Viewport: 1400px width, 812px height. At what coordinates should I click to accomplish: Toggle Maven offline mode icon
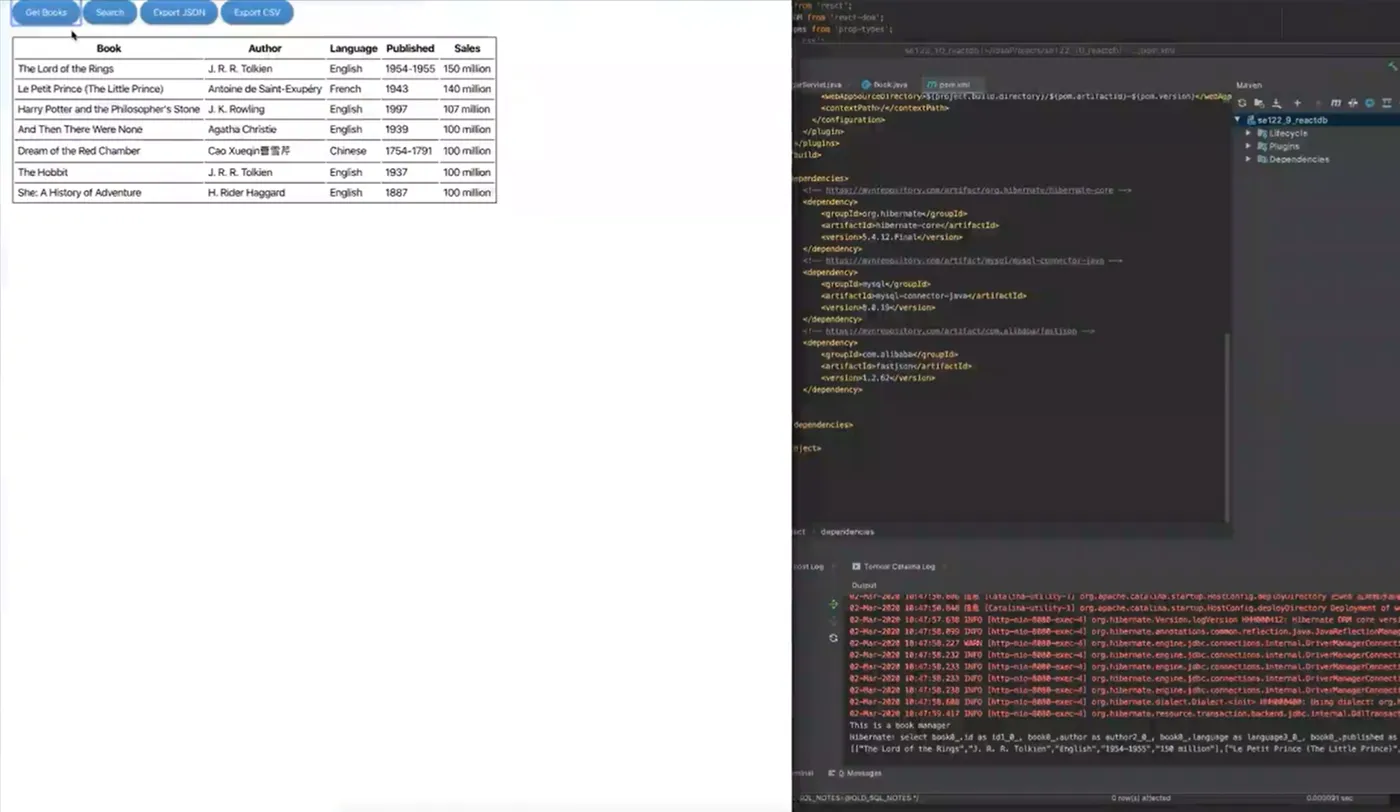(1353, 103)
